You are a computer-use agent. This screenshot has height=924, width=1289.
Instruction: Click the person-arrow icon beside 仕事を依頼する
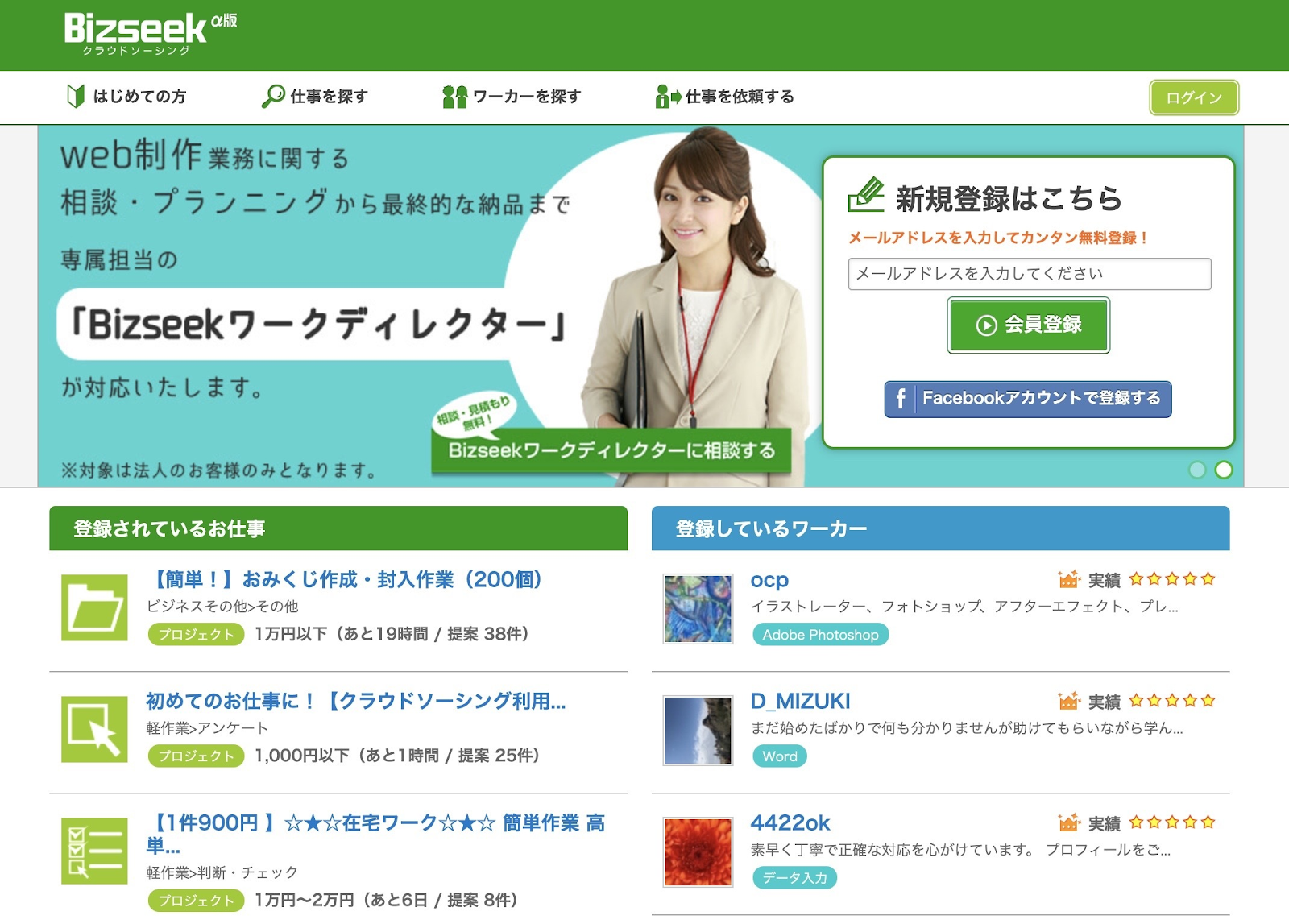tap(668, 97)
